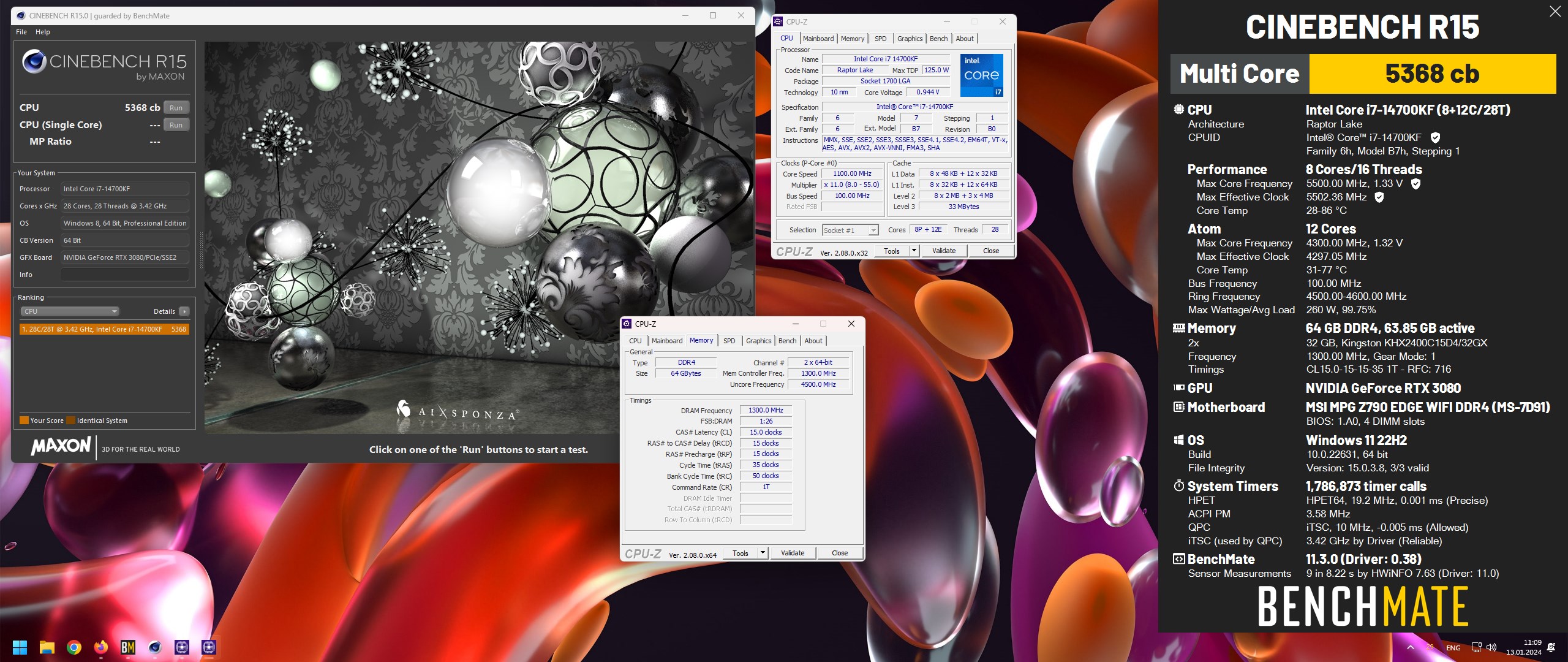Open About tab in lower CPU-Z window
This screenshot has width=1568, height=662.
click(813, 341)
